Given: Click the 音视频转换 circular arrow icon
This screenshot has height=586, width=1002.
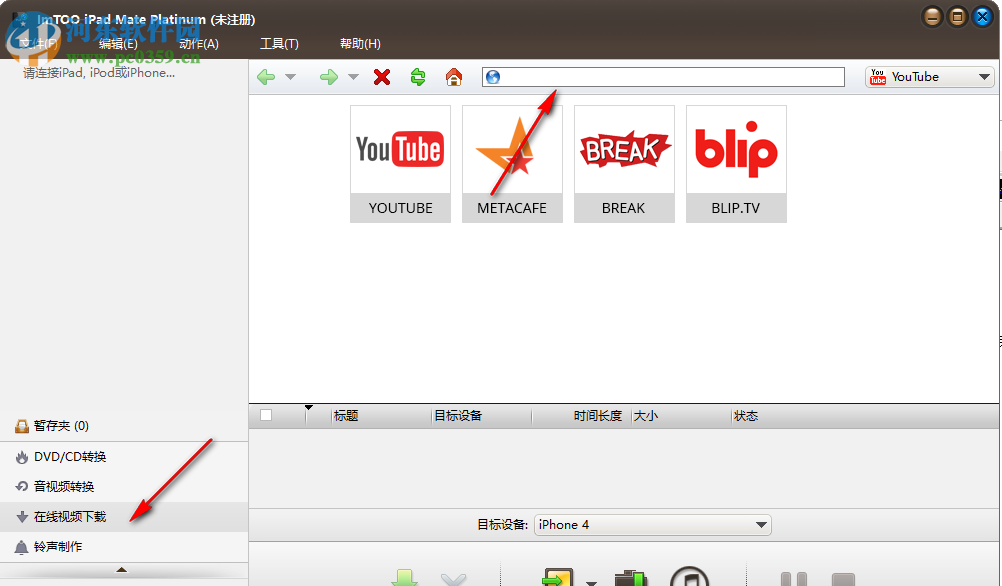Looking at the screenshot, I should [x=22, y=486].
